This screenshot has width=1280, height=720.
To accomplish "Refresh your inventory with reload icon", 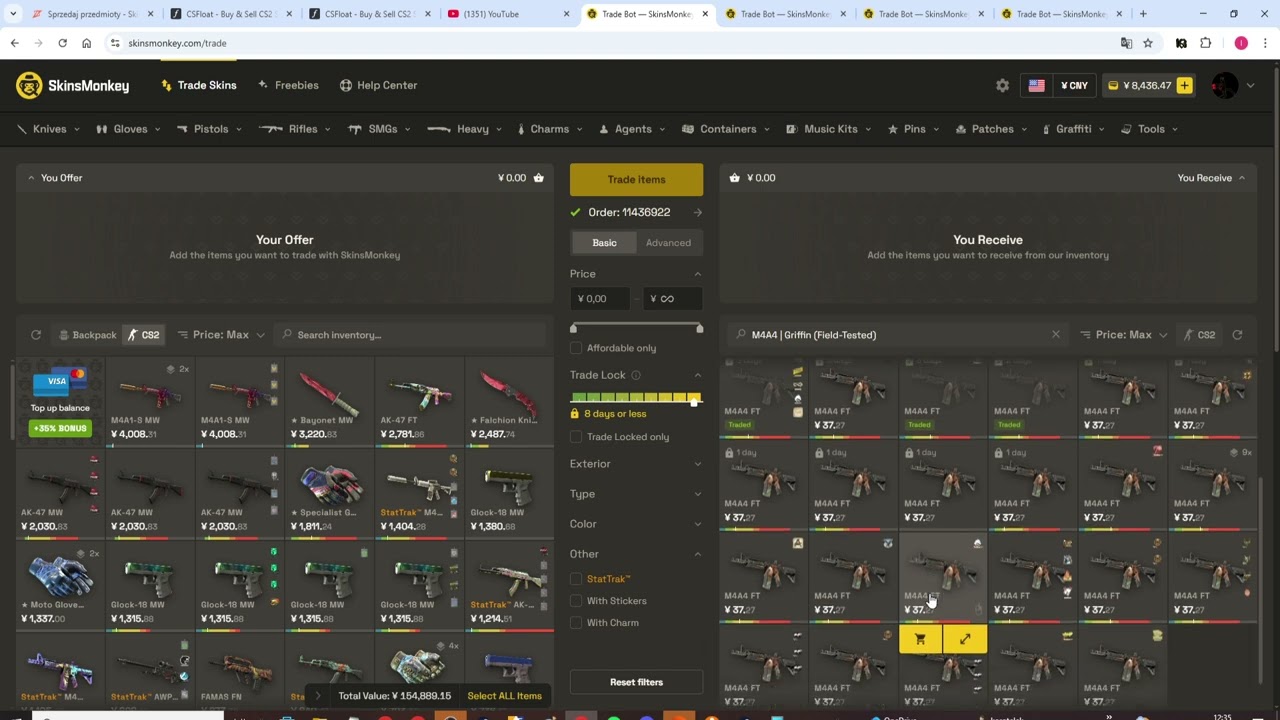I will tap(36, 335).
